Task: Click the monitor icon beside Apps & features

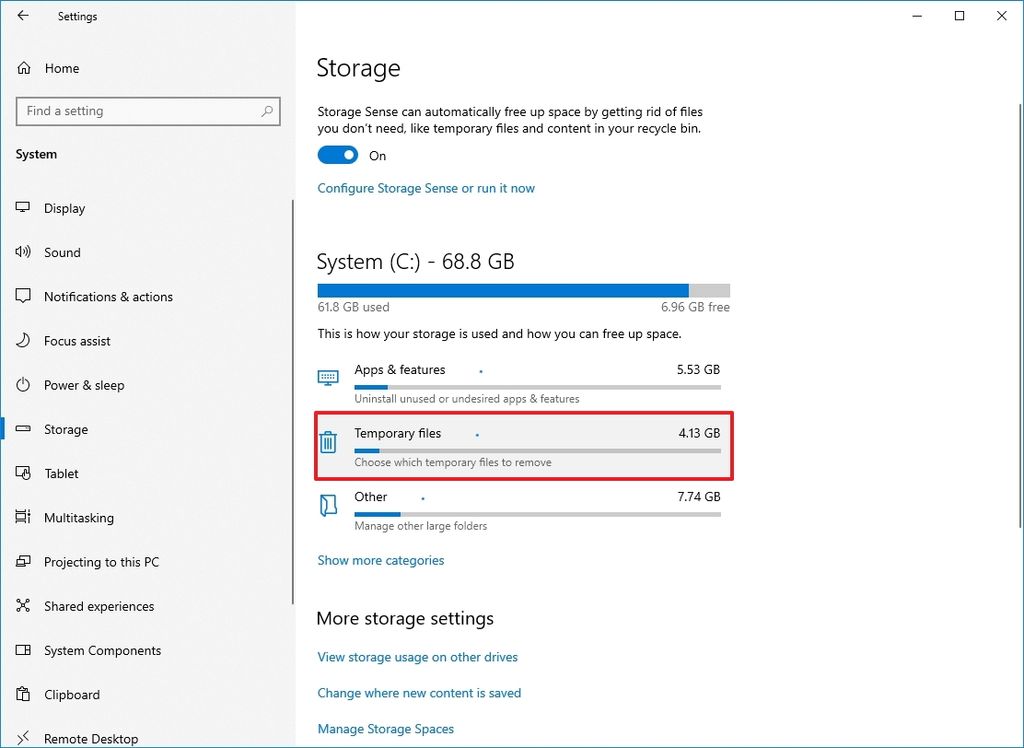Action: pyautogui.click(x=328, y=378)
